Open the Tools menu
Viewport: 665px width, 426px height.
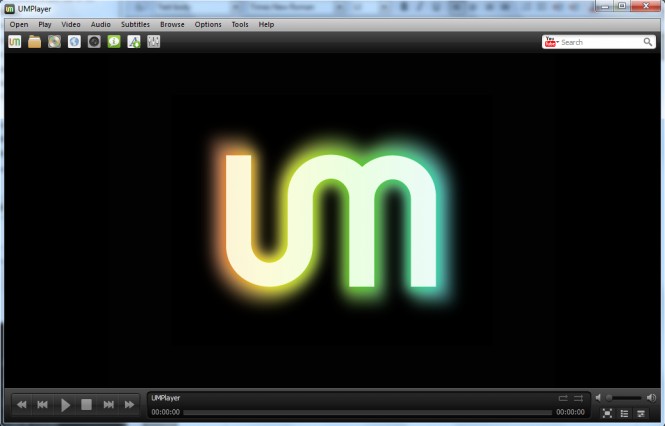[240, 25]
